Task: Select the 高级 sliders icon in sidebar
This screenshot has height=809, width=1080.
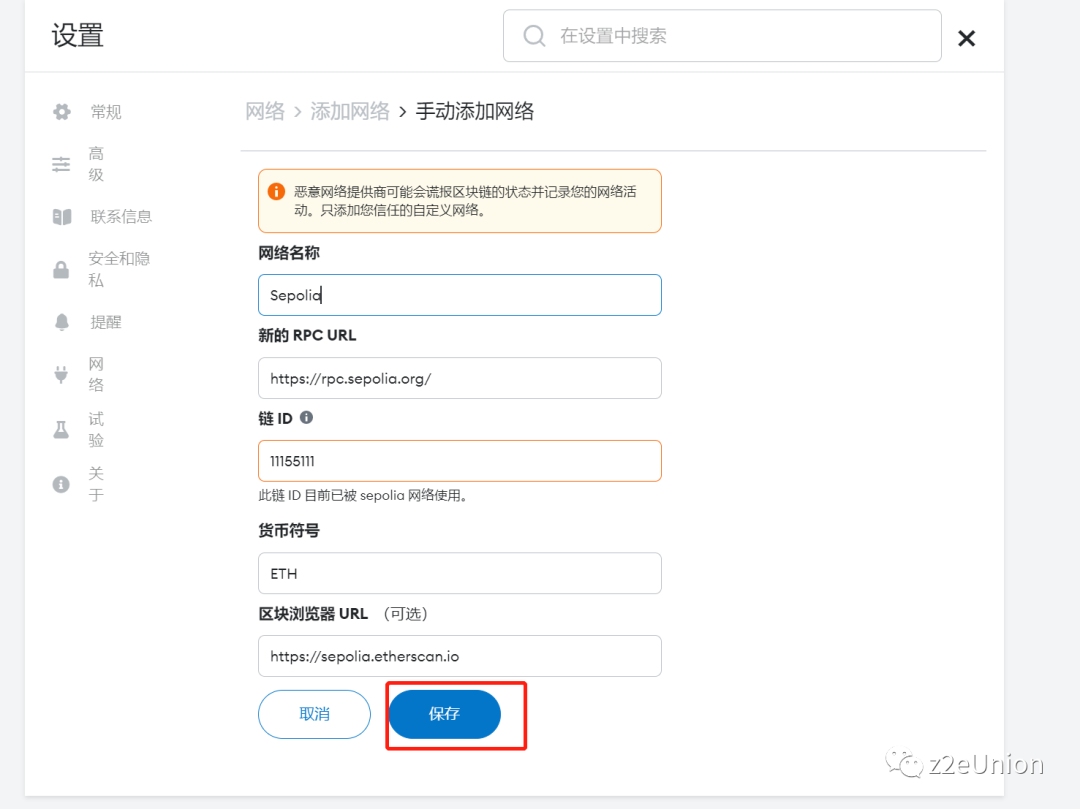Action: [63, 163]
